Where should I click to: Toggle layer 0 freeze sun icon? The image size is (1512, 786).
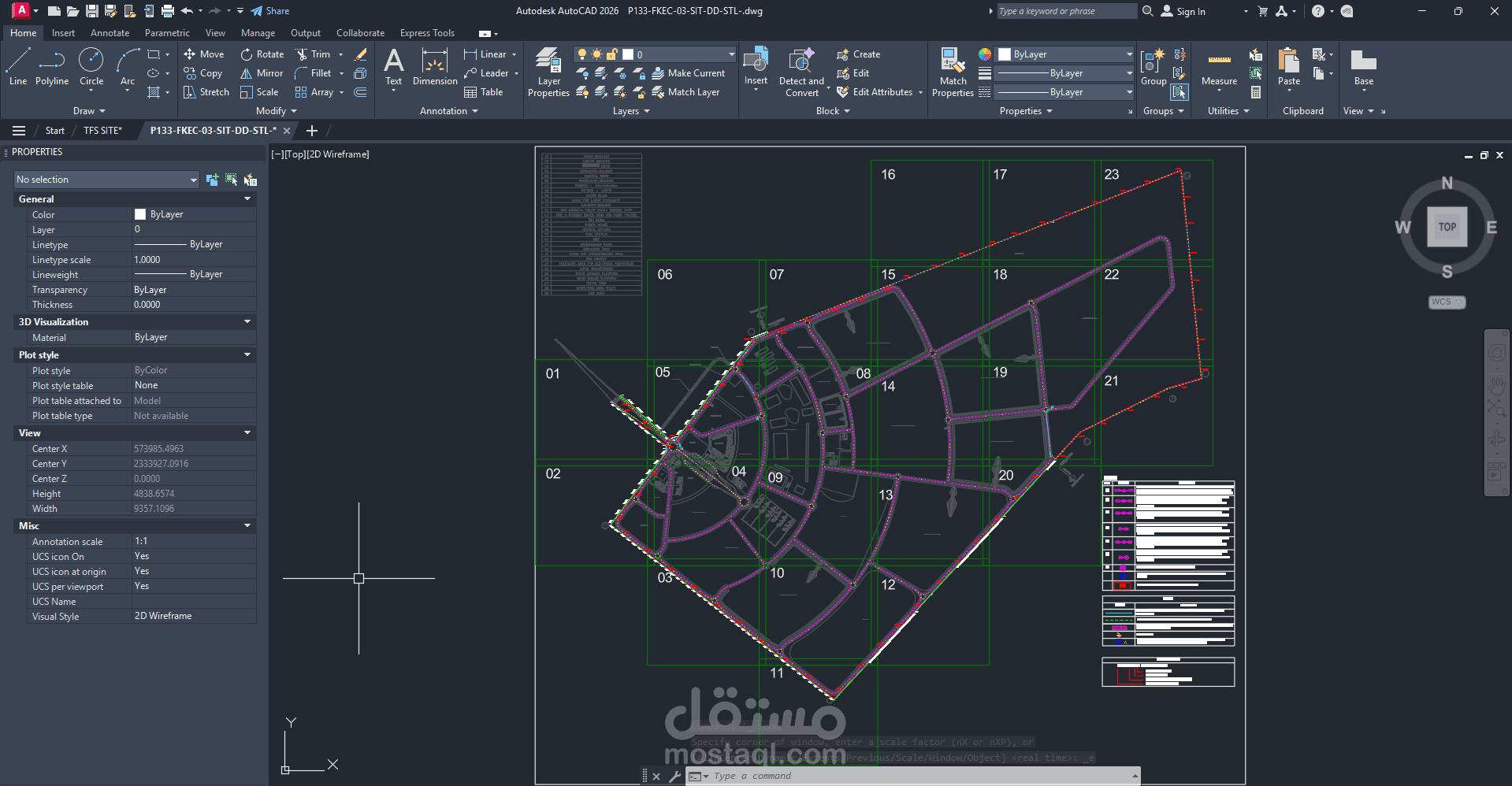coord(596,54)
